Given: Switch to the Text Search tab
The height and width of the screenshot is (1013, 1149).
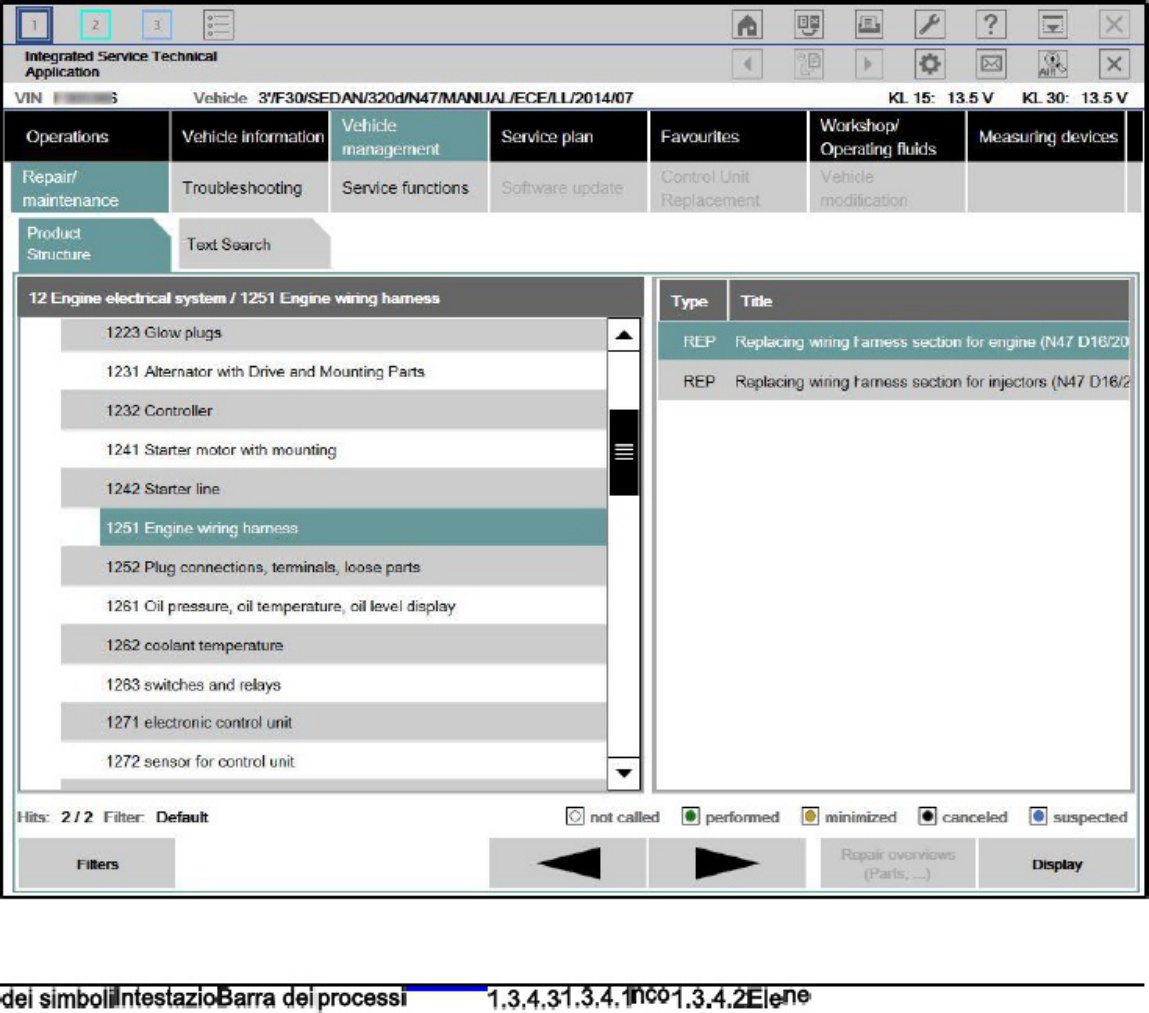Looking at the screenshot, I should (254, 244).
